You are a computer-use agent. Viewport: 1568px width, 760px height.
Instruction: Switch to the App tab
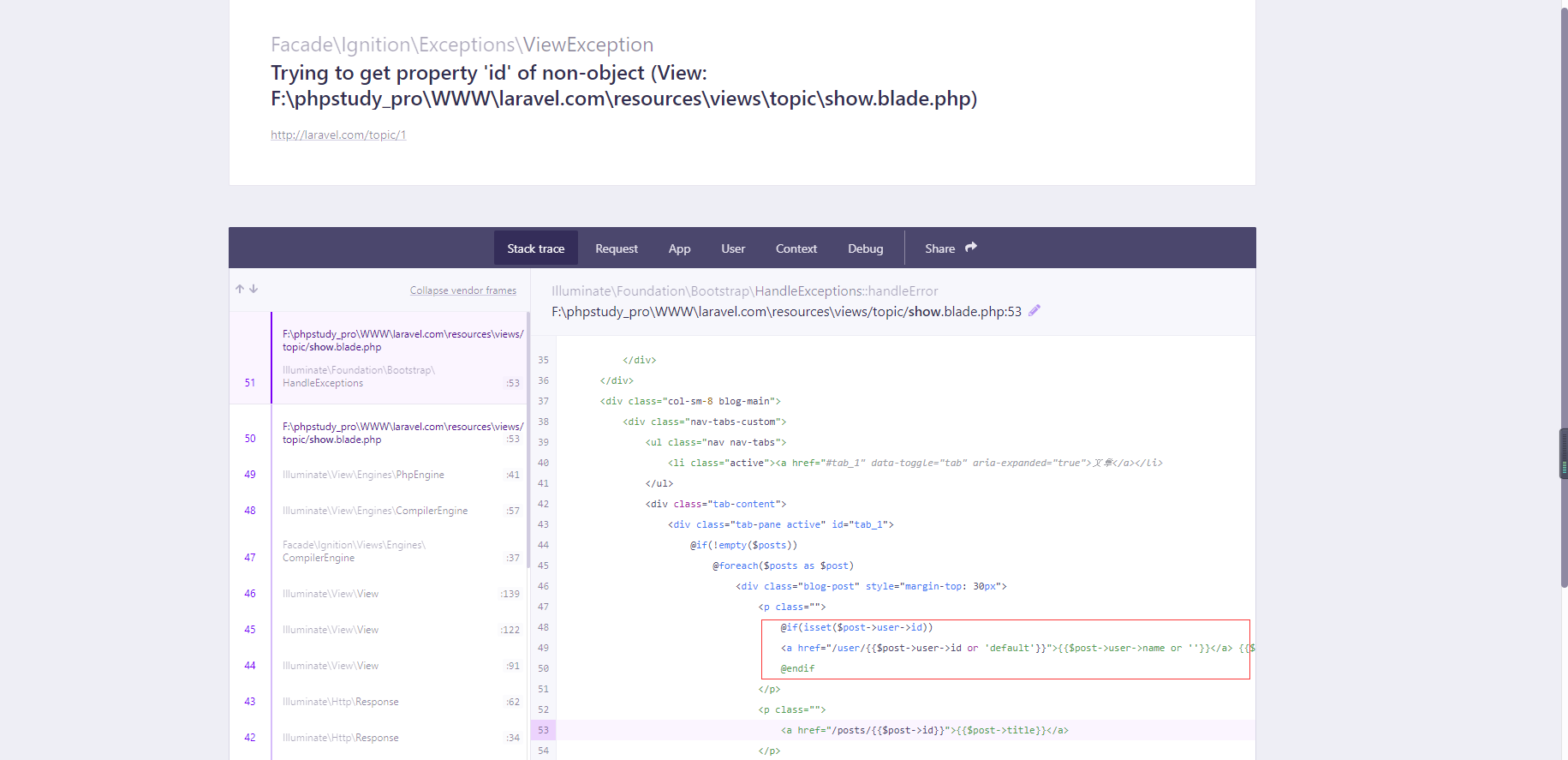coord(679,248)
